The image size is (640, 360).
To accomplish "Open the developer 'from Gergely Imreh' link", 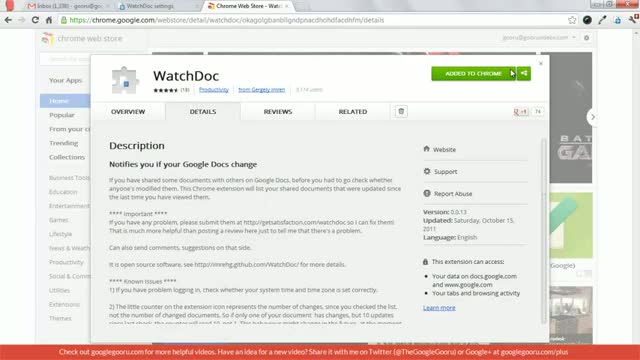I will point(262,90).
